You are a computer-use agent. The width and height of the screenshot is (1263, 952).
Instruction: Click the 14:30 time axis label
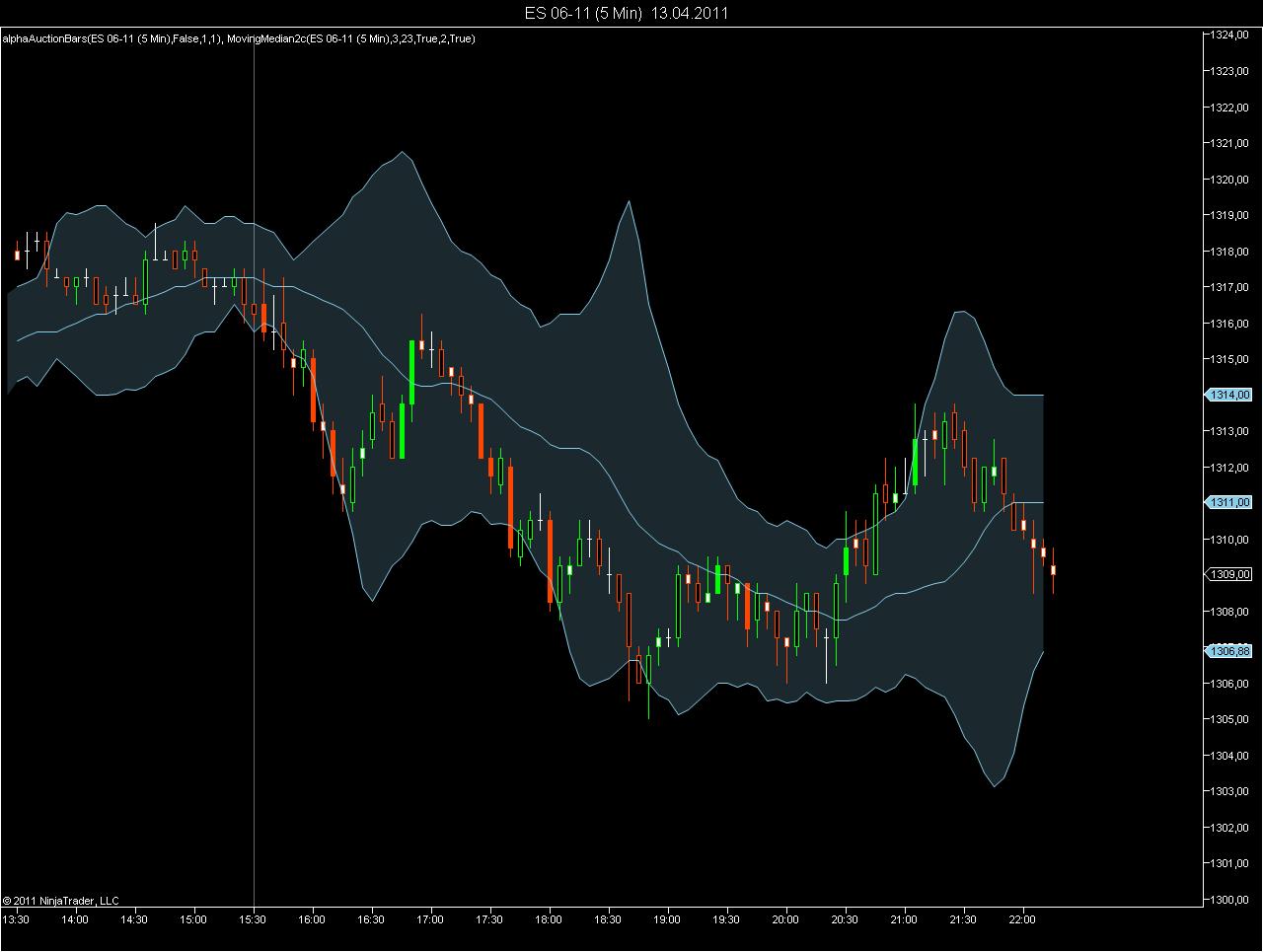(x=134, y=919)
